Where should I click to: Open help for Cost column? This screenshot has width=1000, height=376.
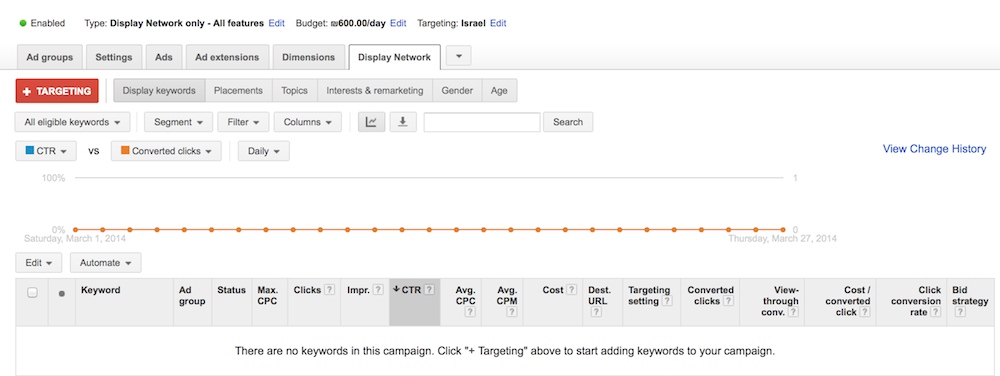571,289
